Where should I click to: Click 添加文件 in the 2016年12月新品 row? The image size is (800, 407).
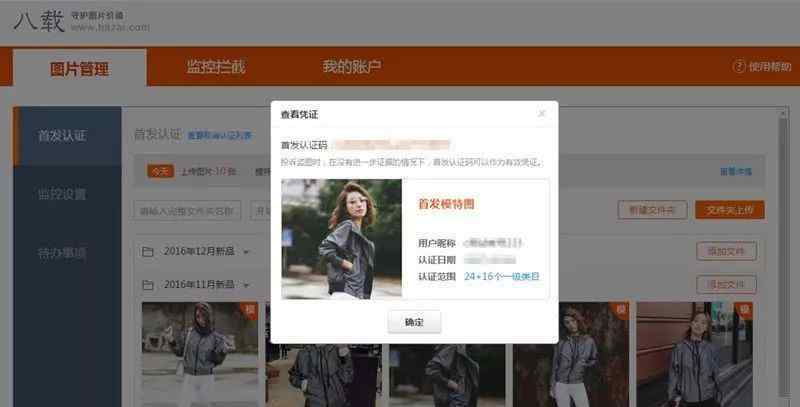click(727, 251)
